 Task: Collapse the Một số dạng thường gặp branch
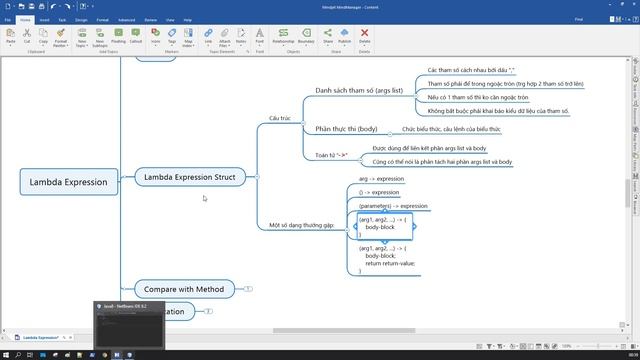[347, 230]
